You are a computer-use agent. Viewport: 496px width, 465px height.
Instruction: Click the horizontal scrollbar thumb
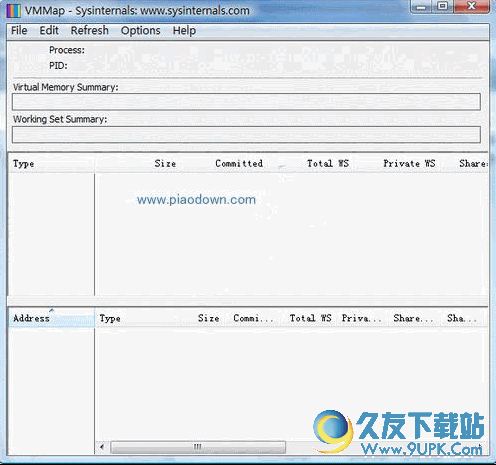(x=198, y=447)
